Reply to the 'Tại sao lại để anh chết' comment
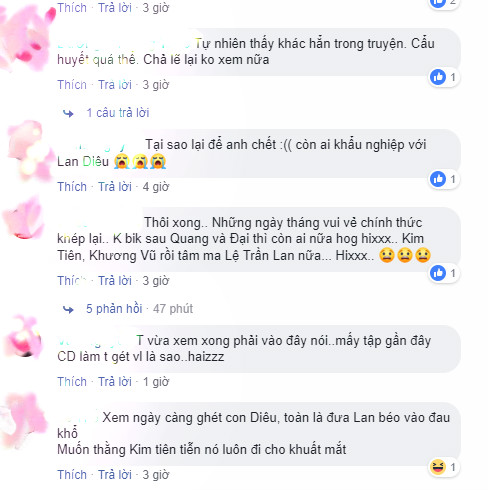488x490 pixels. click(115, 187)
